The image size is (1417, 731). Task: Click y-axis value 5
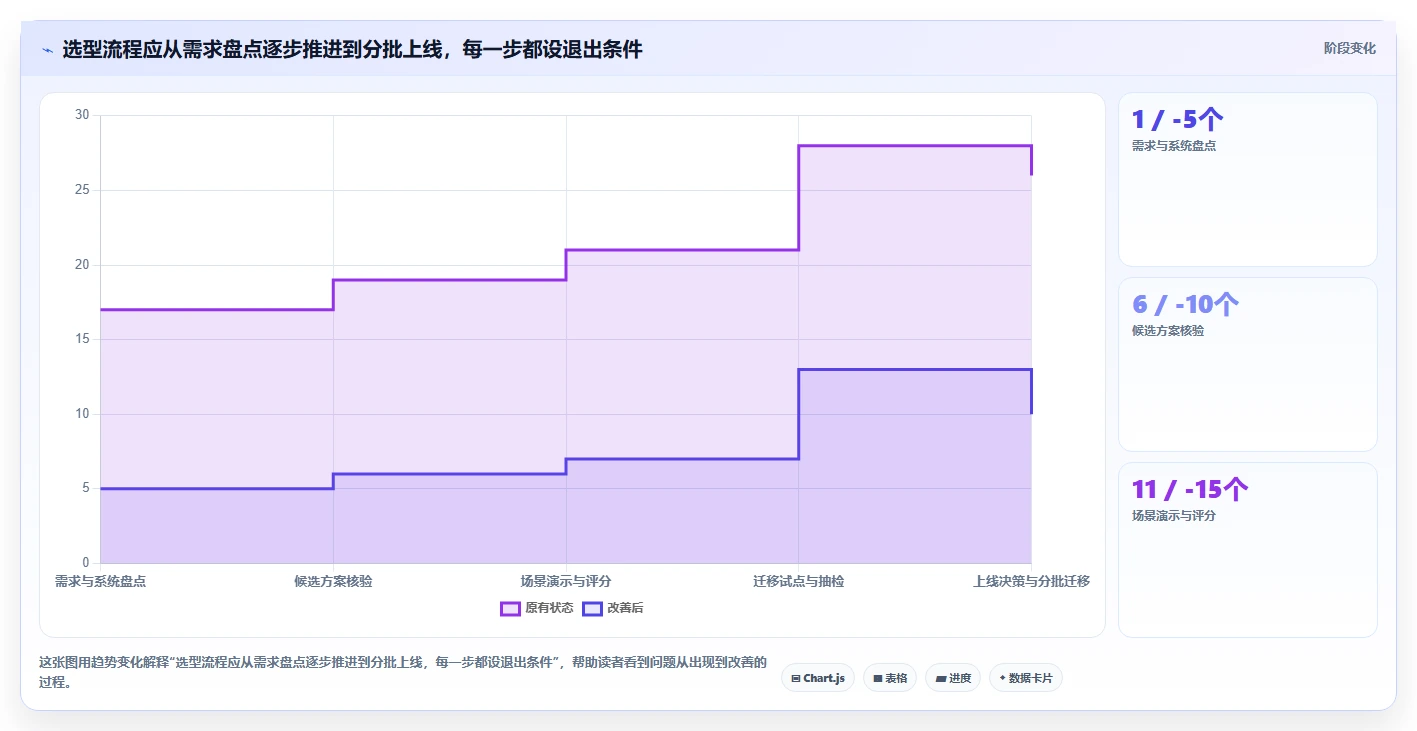point(86,488)
